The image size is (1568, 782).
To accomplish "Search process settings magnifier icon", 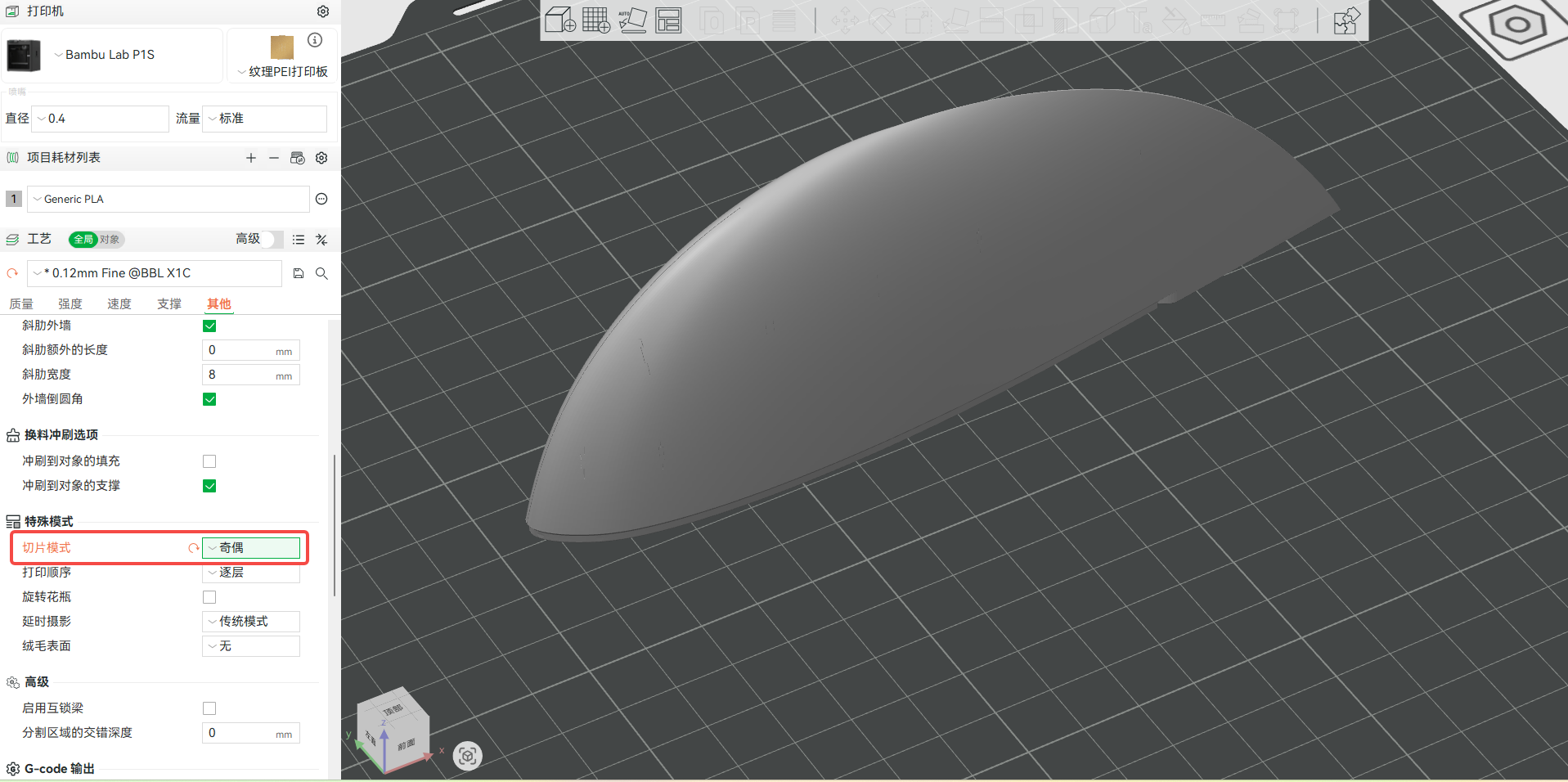I will [321, 273].
